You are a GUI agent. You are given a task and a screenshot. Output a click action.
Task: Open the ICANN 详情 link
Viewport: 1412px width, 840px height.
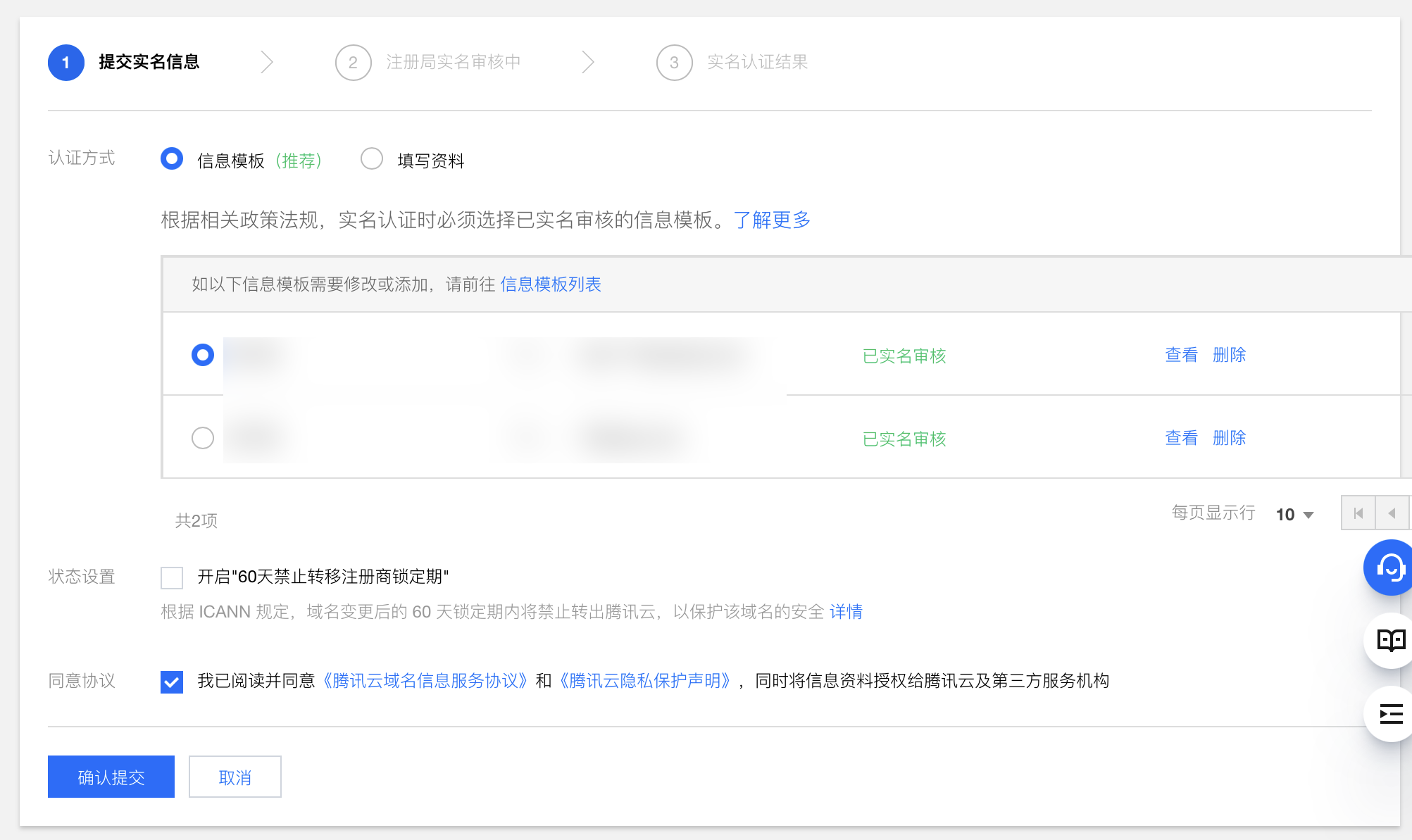point(848,612)
